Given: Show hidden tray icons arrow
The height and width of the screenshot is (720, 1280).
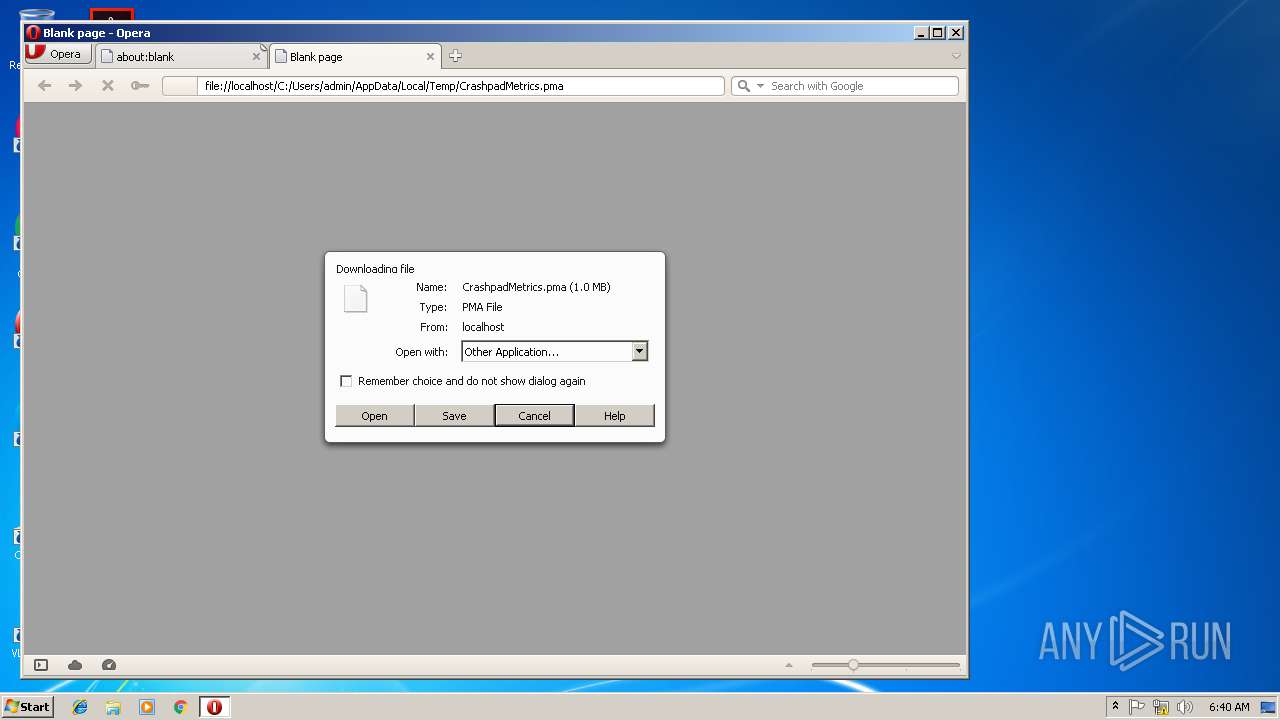Looking at the screenshot, I should [1115, 707].
